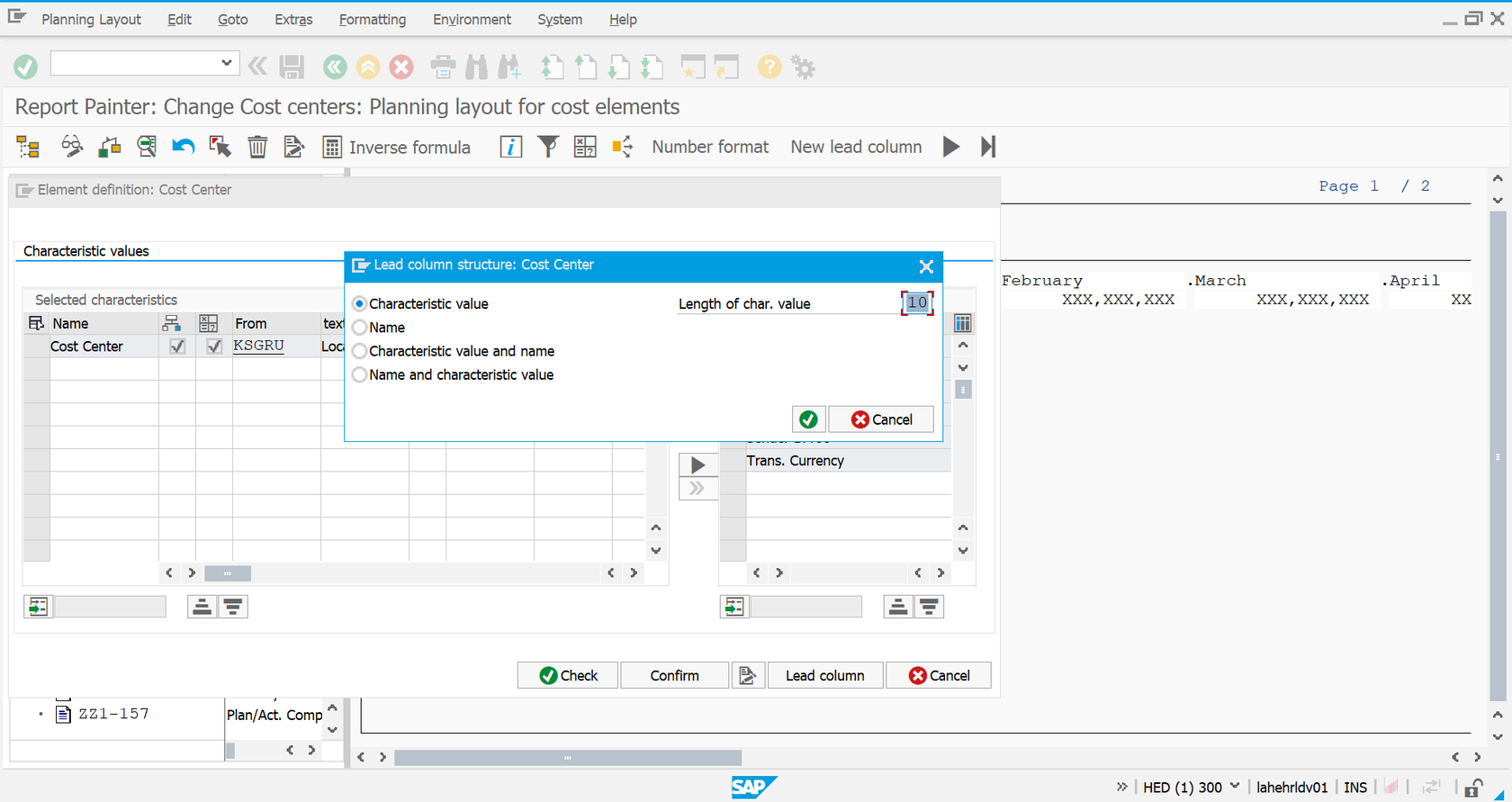
Task: Click New lead column button
Action: point(856,147)
